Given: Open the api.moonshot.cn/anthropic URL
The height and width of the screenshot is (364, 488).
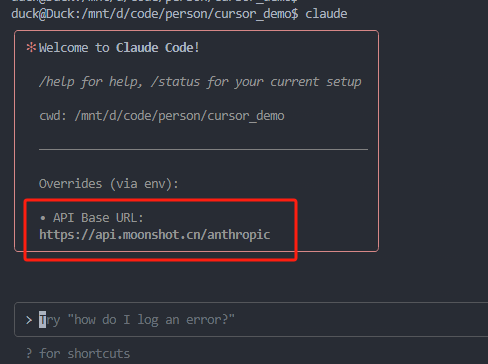Looking at the screenshot, I should coord(155,235).
